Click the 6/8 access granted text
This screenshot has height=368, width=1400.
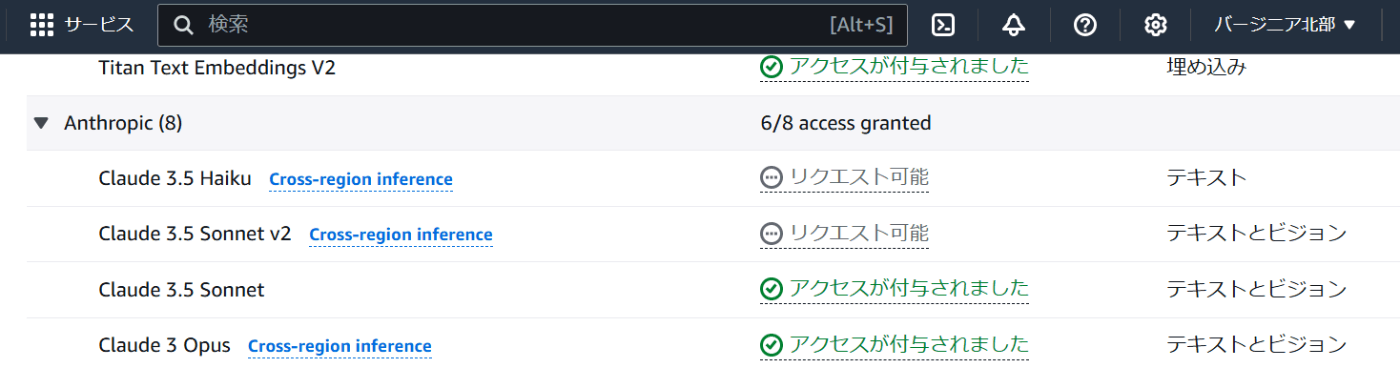[845, 123]
